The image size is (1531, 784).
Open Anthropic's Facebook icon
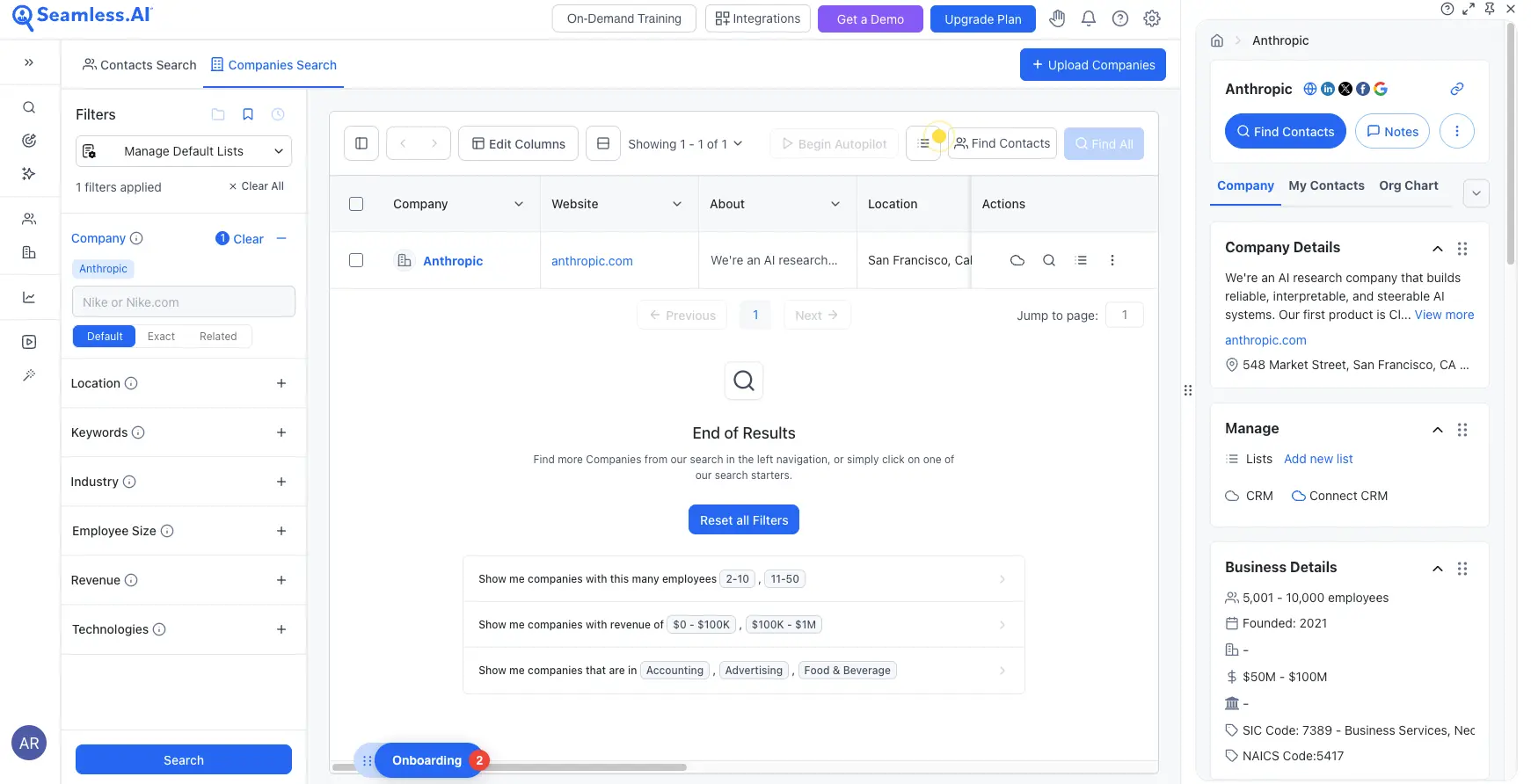(1363, 89)
